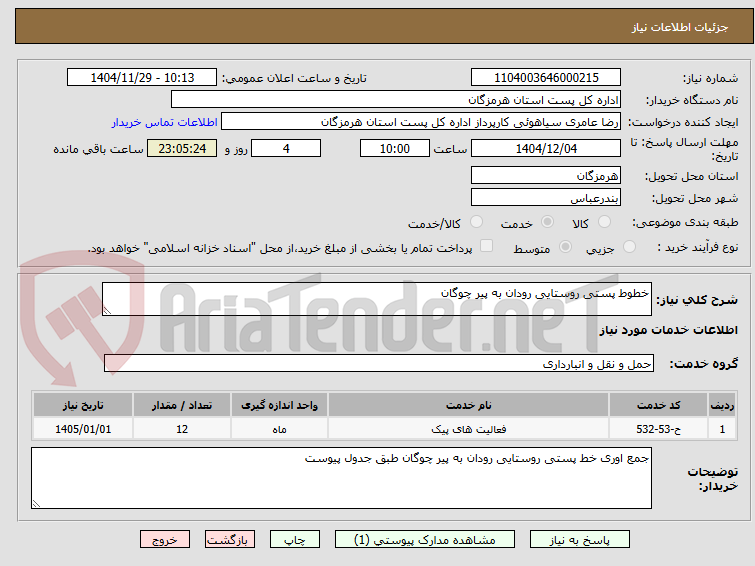Toggle the اسناد خزانه اسلامی payment checkbox
Image resolution: width=755 pixels, height=566 pixels.
pos(487,246)
